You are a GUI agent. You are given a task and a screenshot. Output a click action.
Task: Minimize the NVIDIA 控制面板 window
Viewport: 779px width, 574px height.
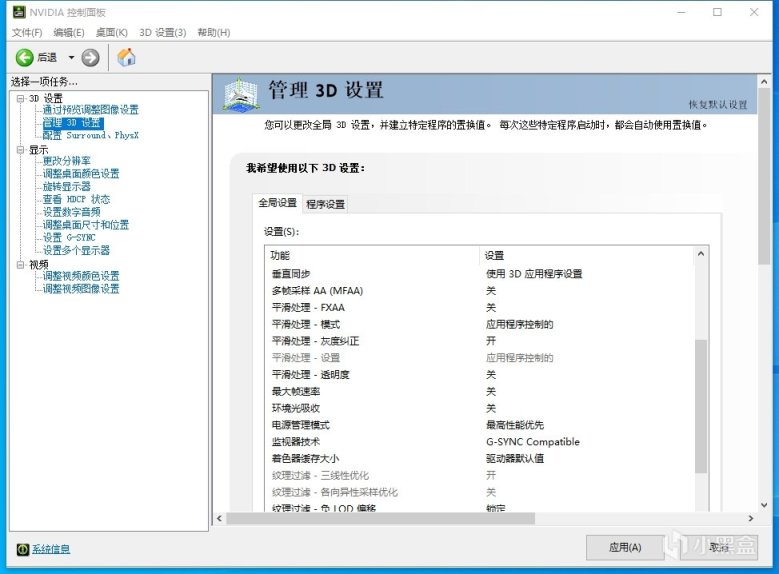(x=682, y=12)
